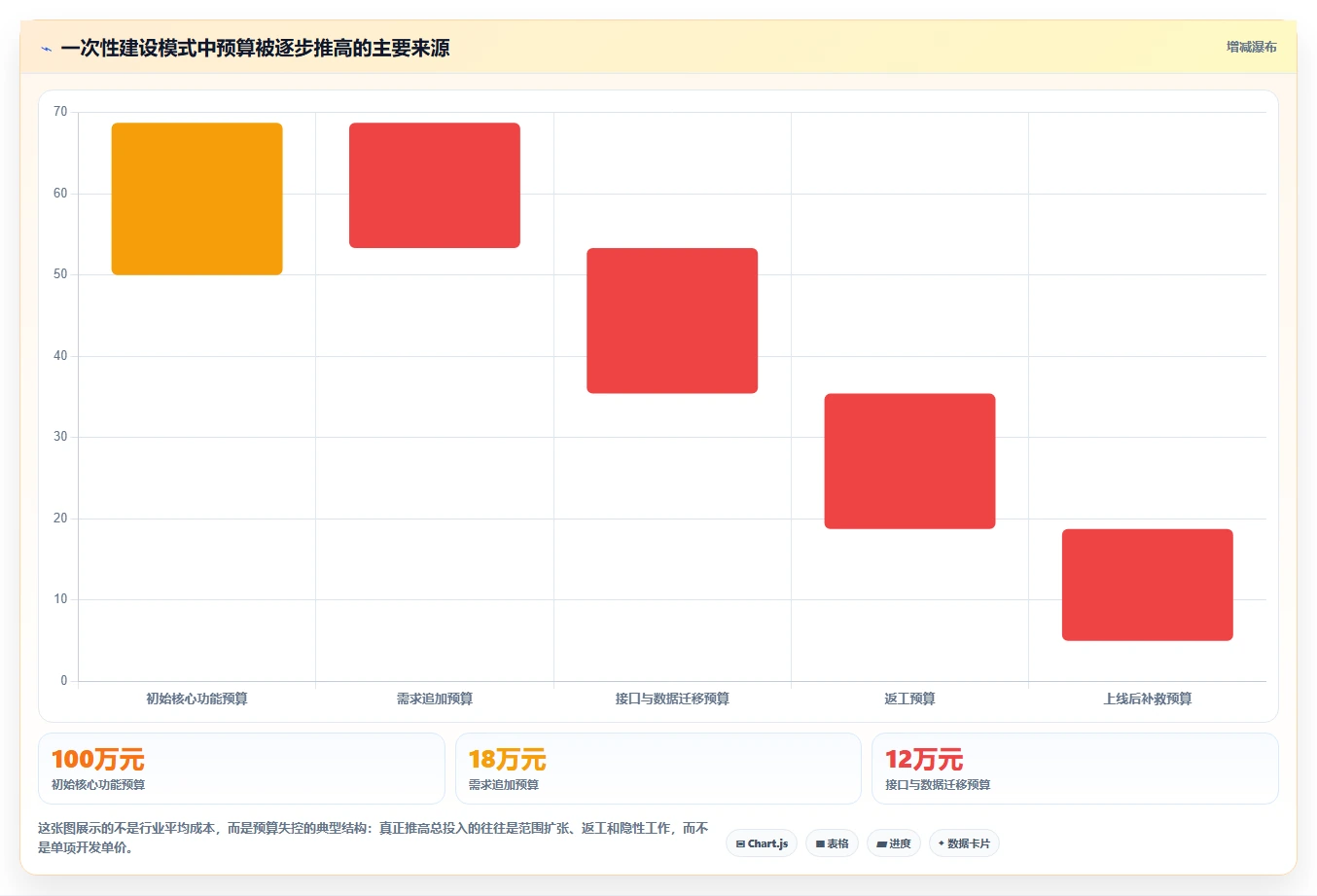Image resolution: width=1317 pixels, height=896 pixels.
Task: Select the red 接口与数据迁移预算 bar
Action: tap(672, 321)
